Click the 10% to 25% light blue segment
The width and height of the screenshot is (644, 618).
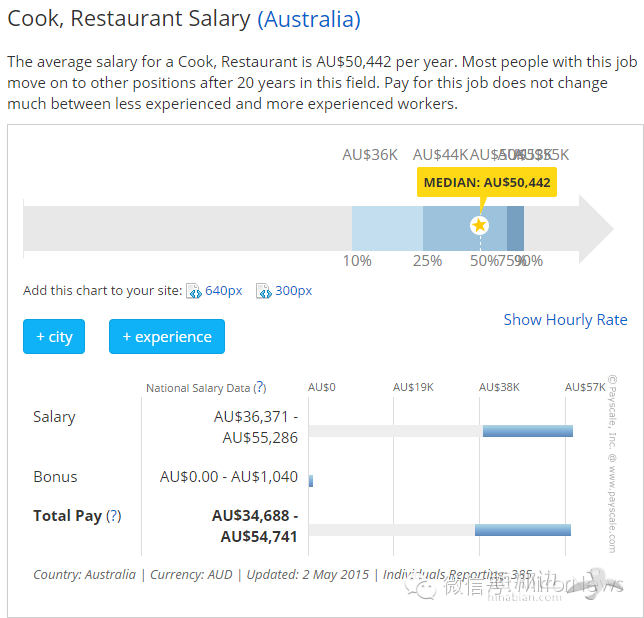387,228
